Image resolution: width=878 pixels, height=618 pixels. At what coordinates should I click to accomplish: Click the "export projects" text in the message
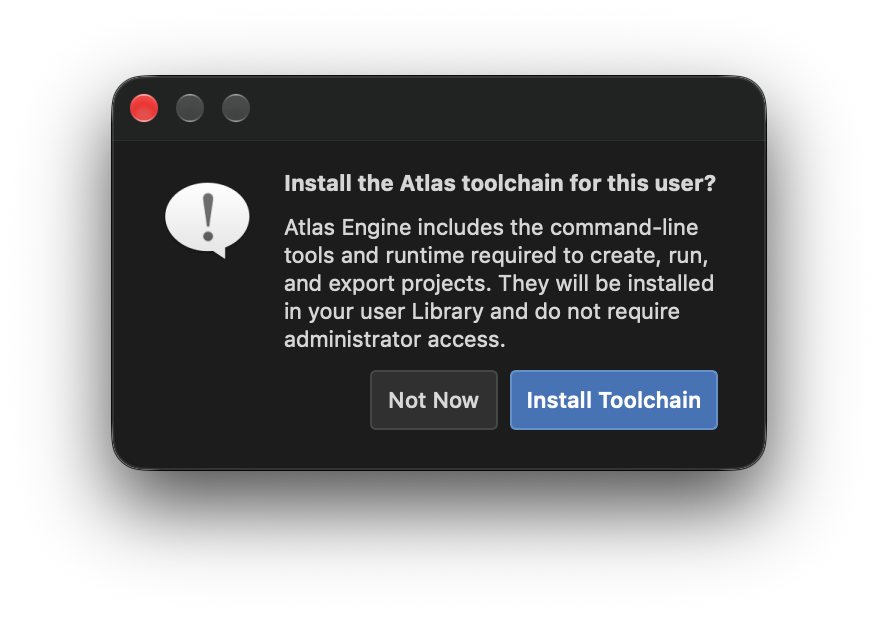(x=407, y=283)
